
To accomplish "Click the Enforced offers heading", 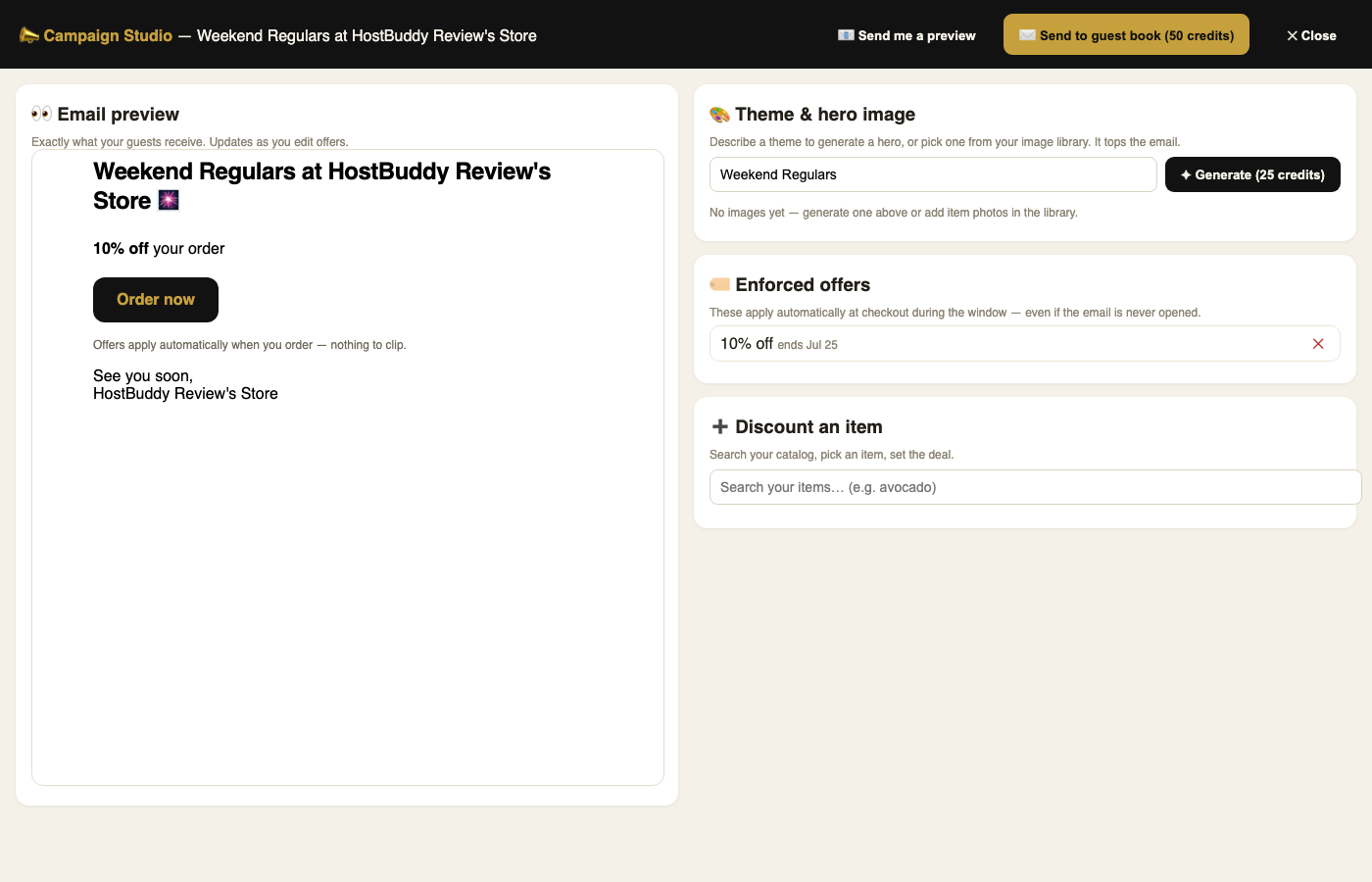I will click(x=803, y=285).
